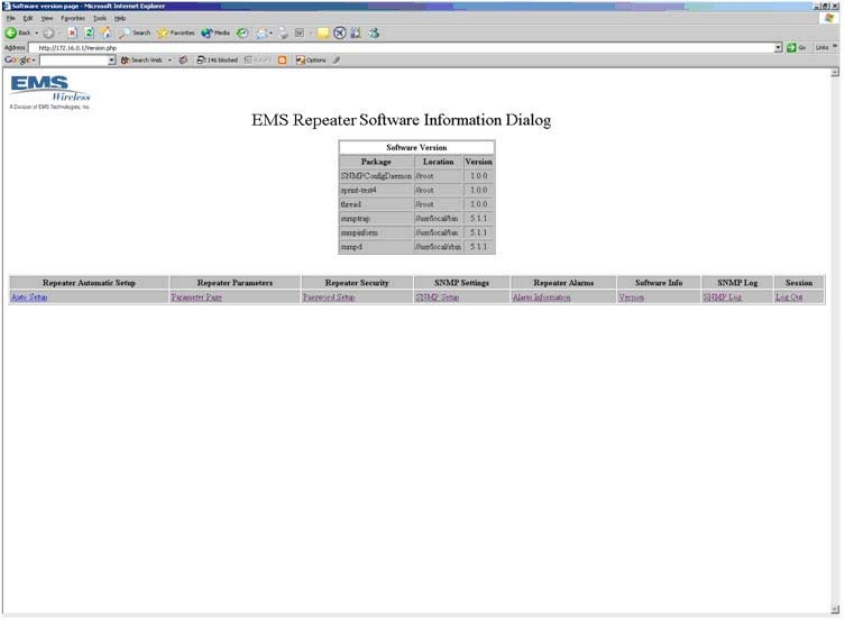The image size is (844, 621).
Task: Select the snmptrap package cell
Action: click(x=376, y=218)
